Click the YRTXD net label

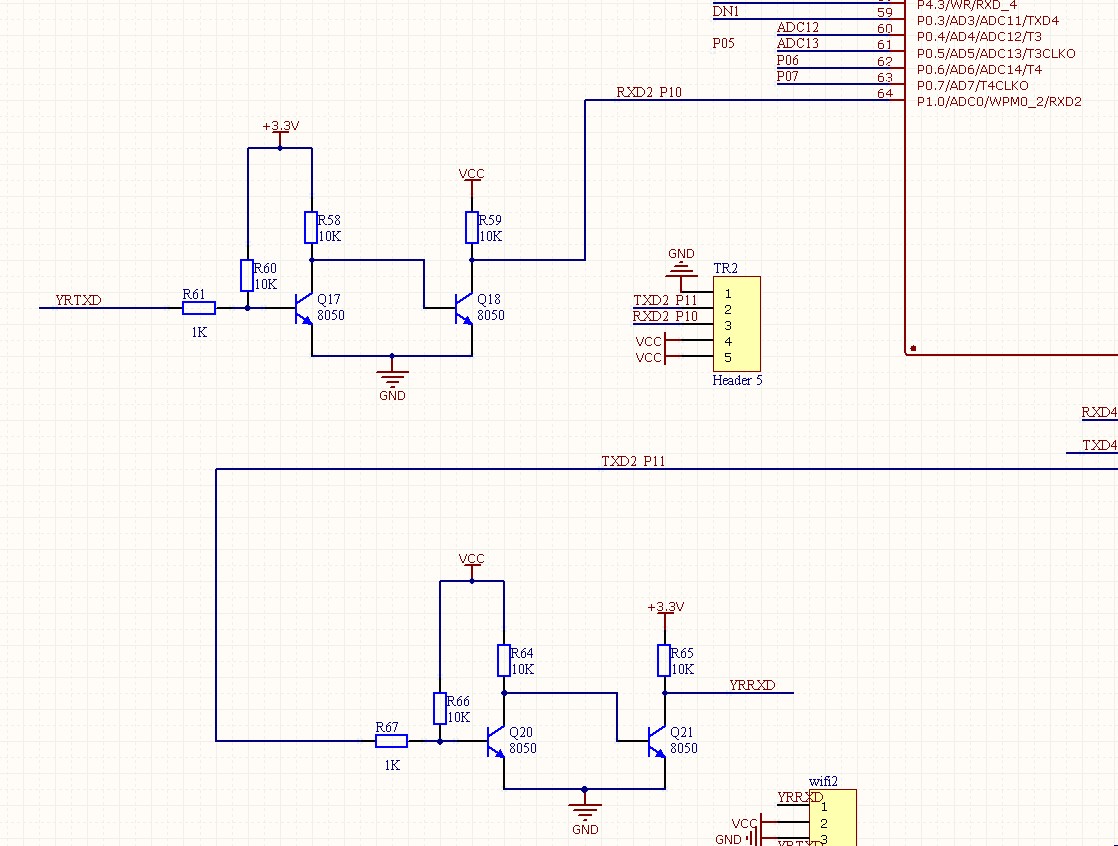[78, 300]
